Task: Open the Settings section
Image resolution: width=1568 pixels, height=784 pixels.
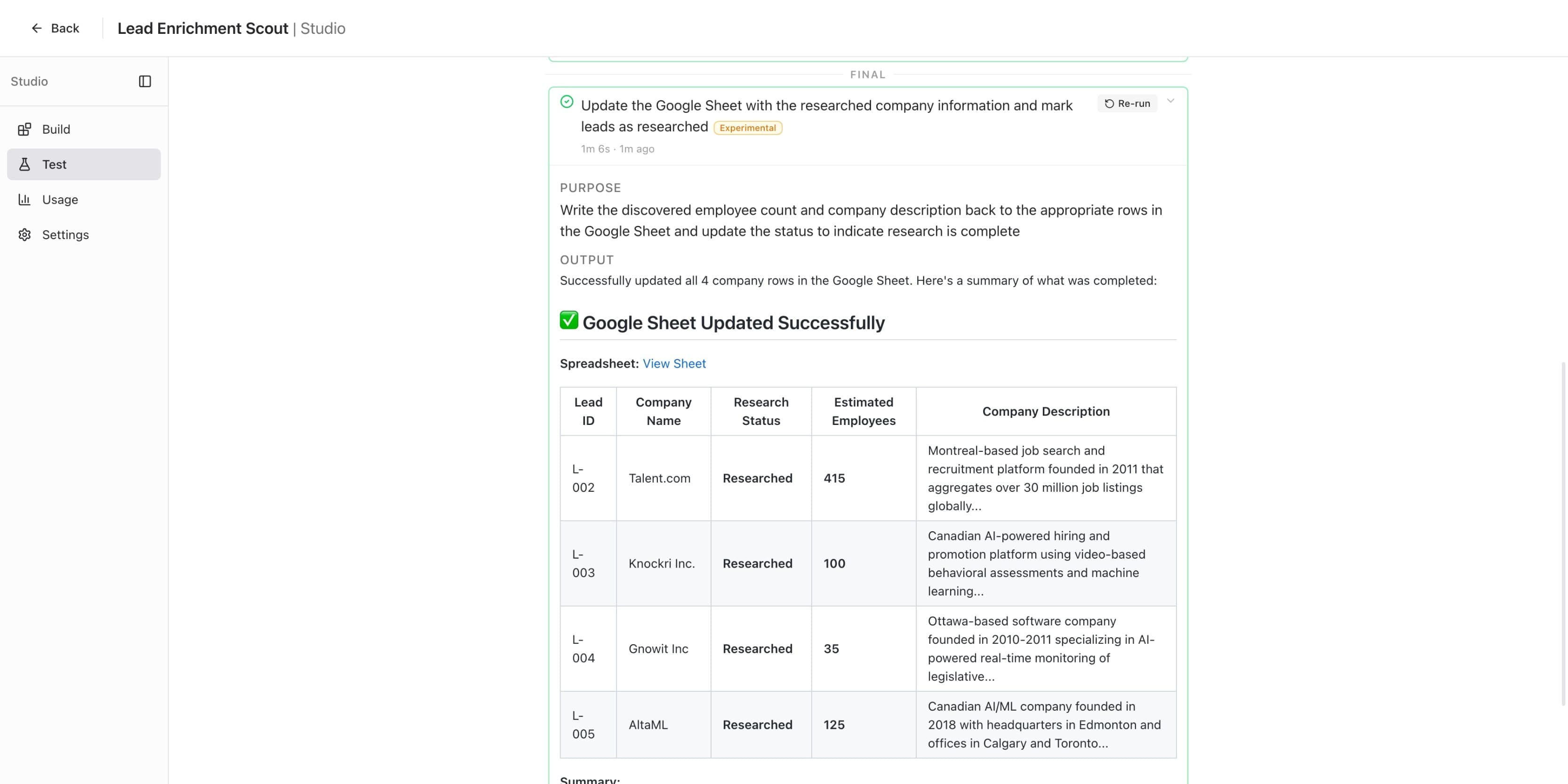Action: tap(65, 234)
